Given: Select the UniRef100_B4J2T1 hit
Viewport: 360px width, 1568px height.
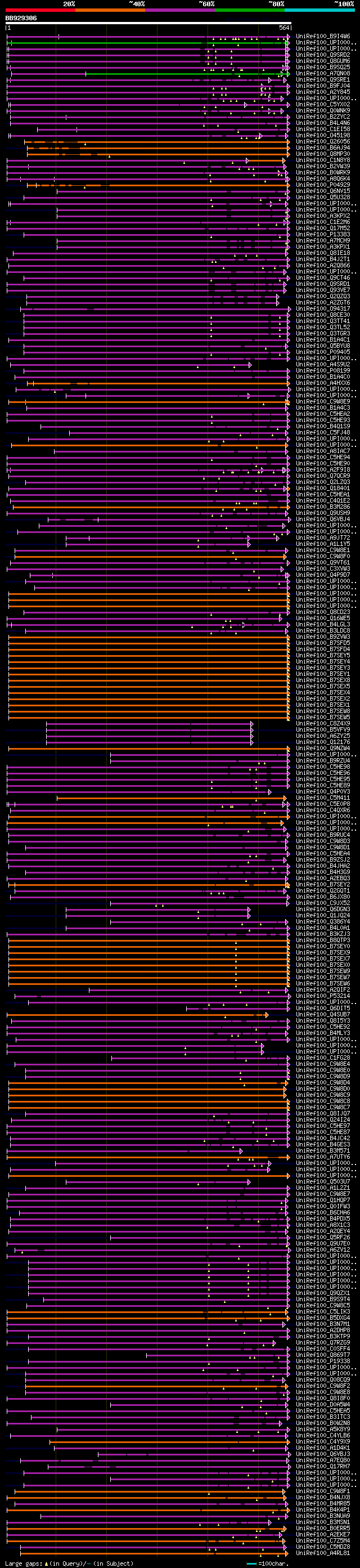Looking at the screenshot, I should tap(323, 259).
